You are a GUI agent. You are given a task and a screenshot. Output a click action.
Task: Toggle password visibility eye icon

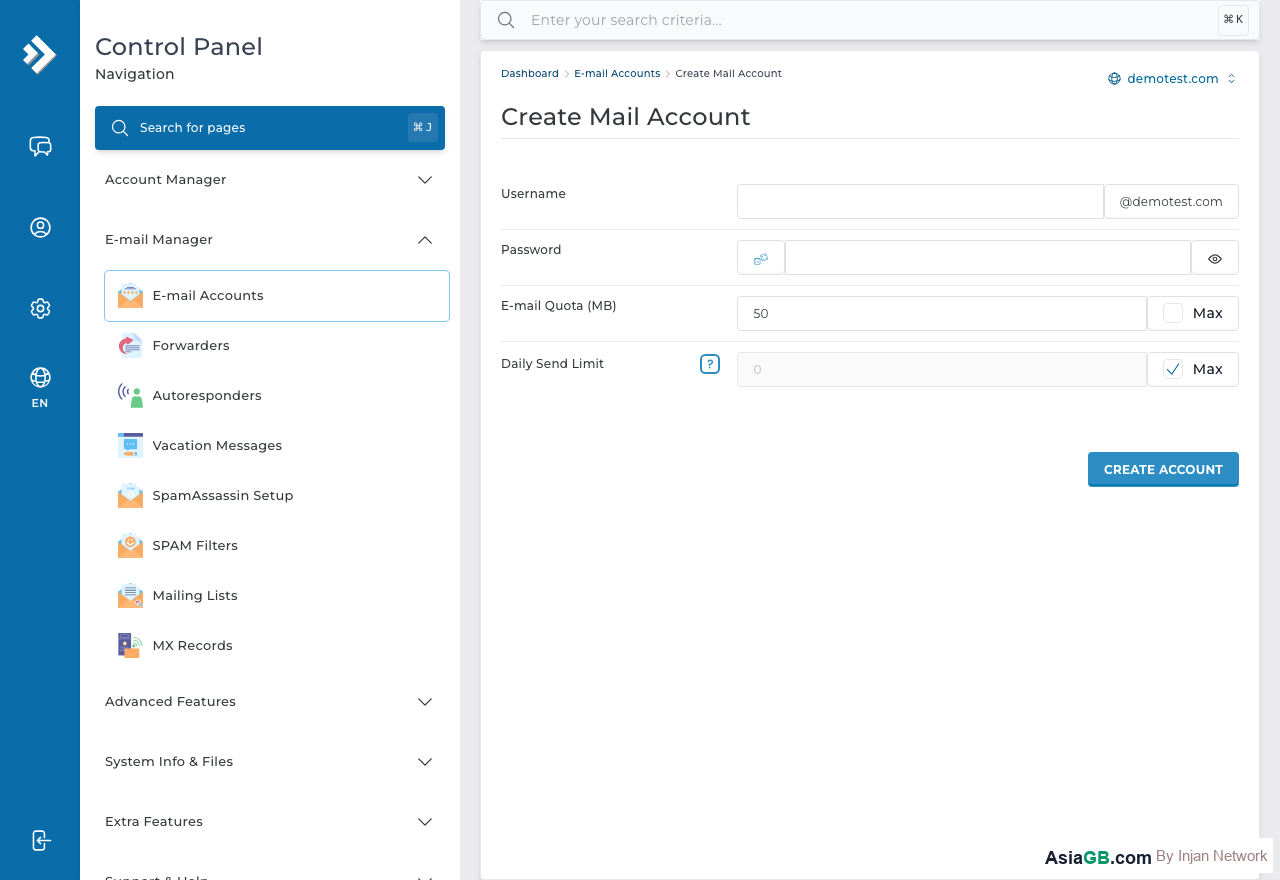(x=1215, y=258)
